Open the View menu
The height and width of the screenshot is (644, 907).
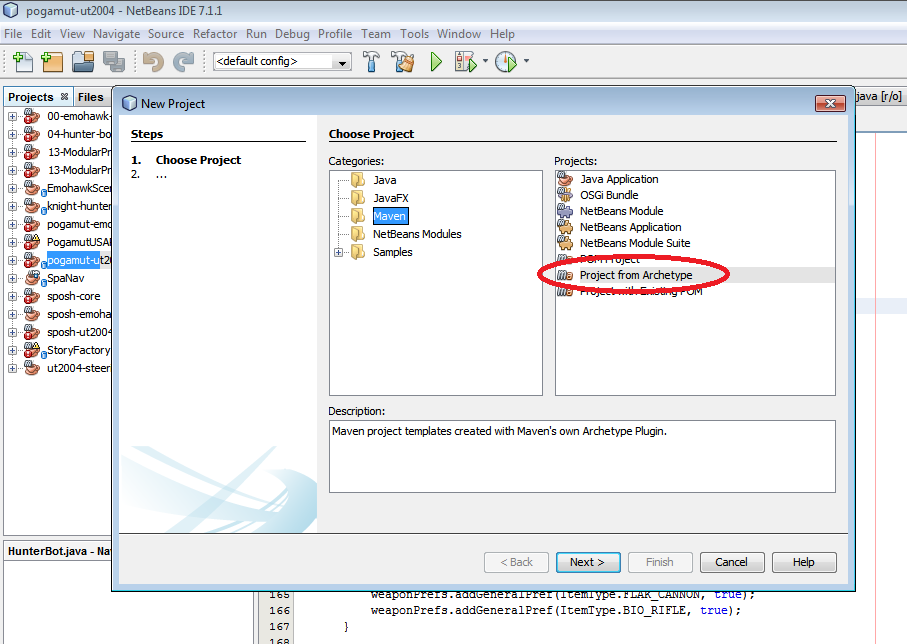pos(72,34)
